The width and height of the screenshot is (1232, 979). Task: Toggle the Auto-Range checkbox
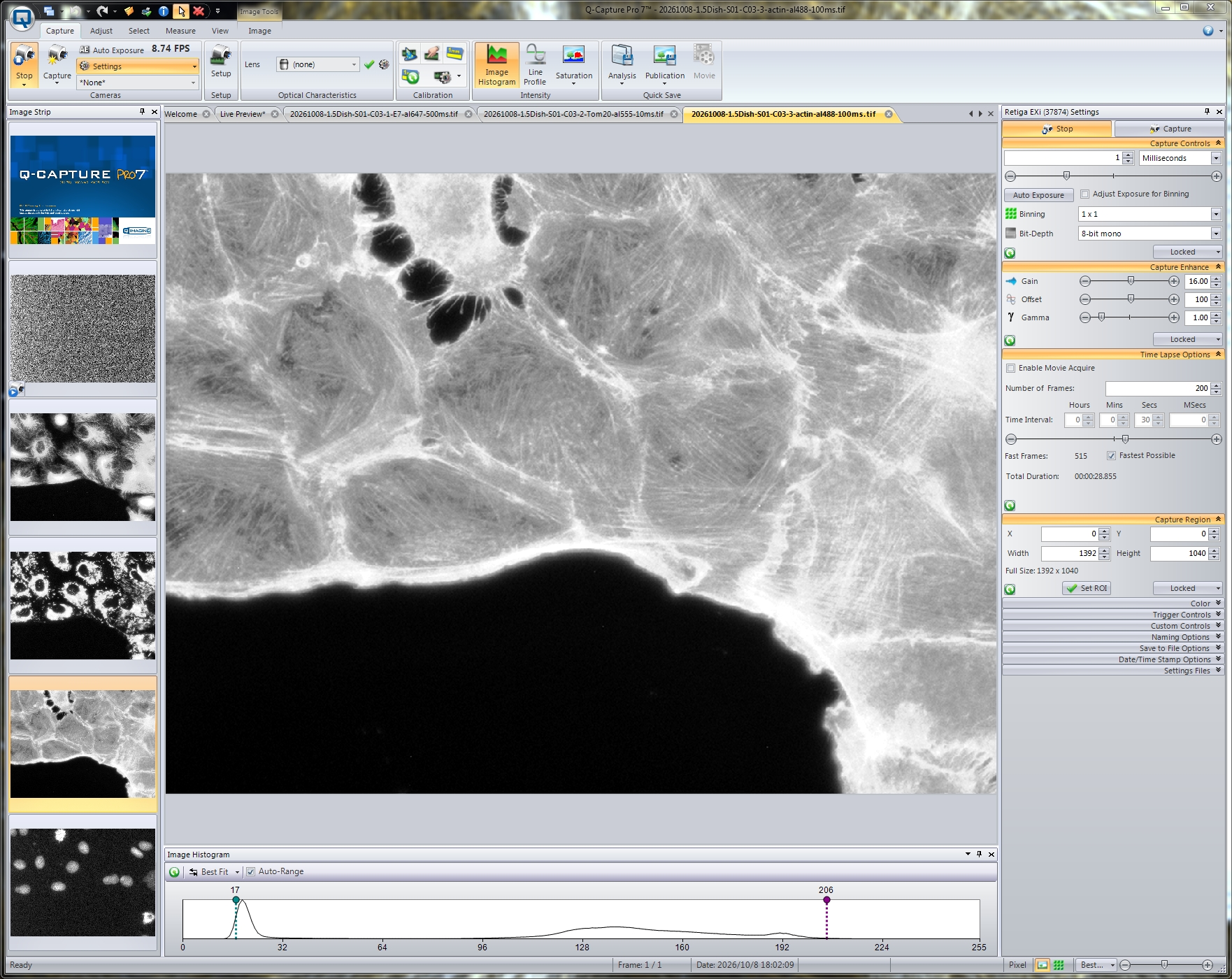coord(251,872)
